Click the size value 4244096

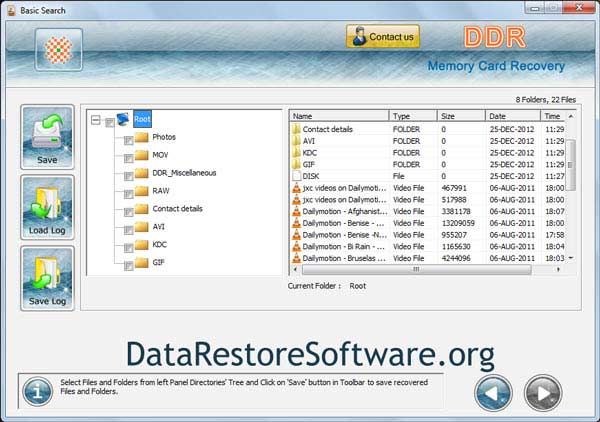click(x=456, y=258)
